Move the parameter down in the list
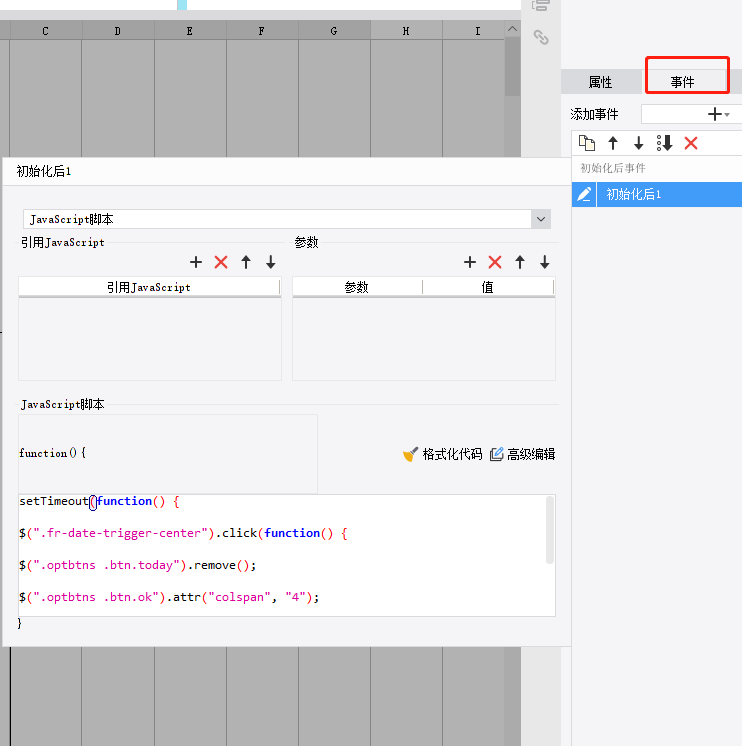Screen dimensions: 742x746 (x=545, y=262)
